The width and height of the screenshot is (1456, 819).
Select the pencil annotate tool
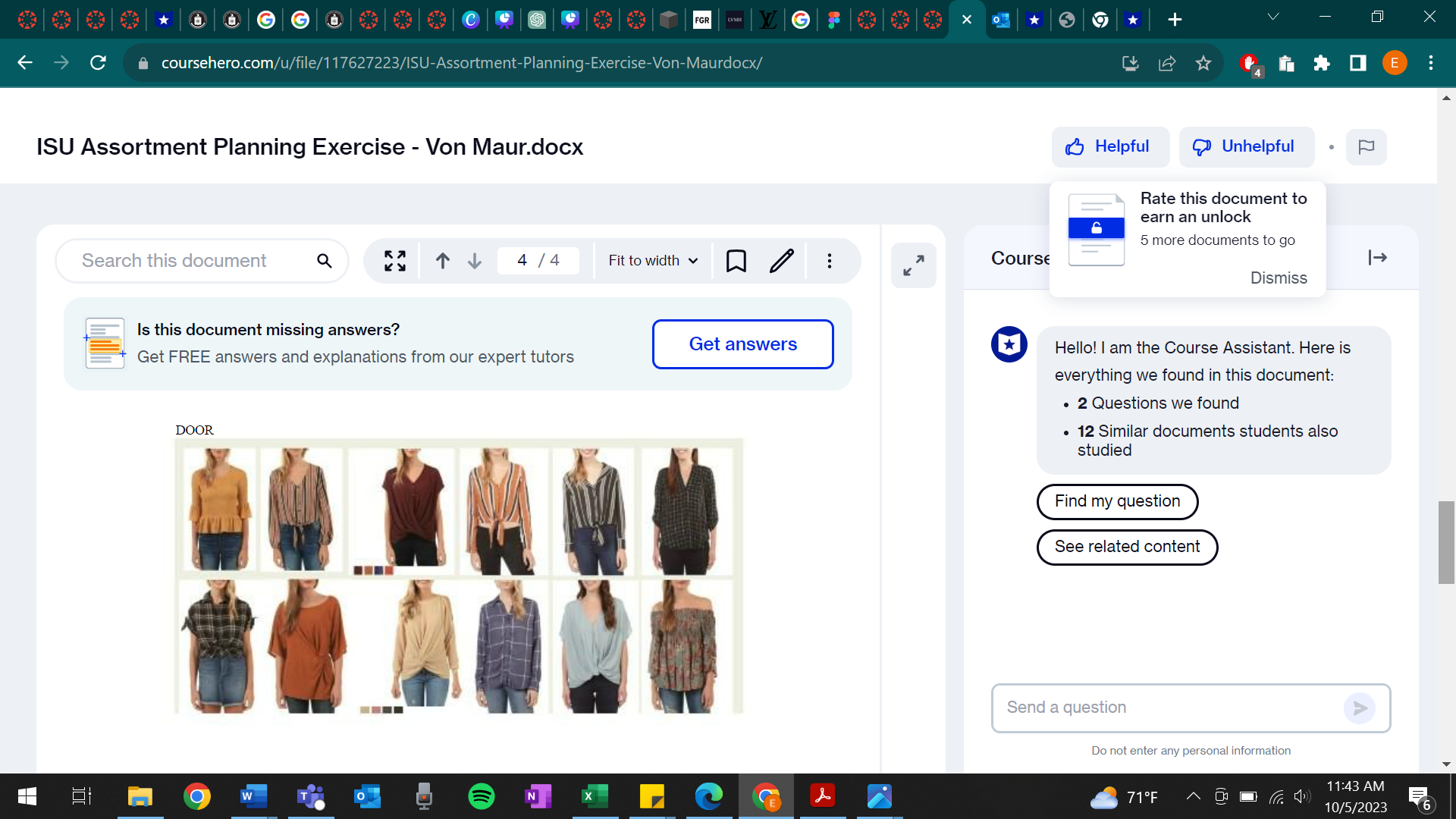(x=782, y=261)
